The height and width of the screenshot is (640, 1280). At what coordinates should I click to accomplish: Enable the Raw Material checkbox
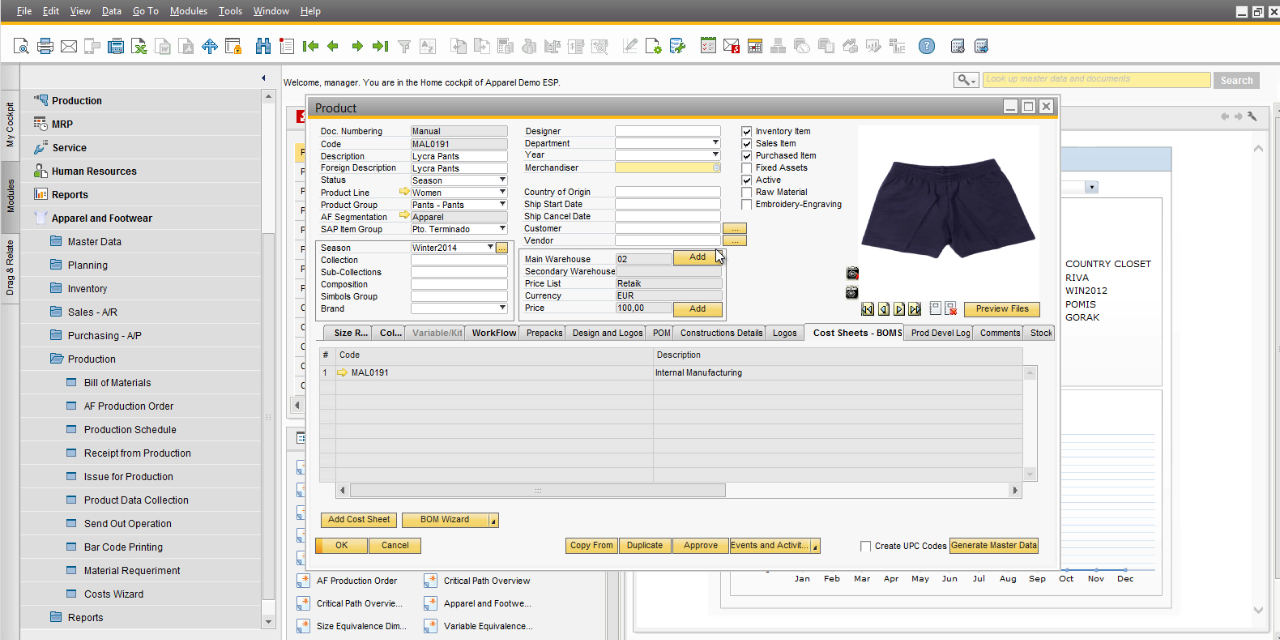pyautogui.click(x=746, y=192)
